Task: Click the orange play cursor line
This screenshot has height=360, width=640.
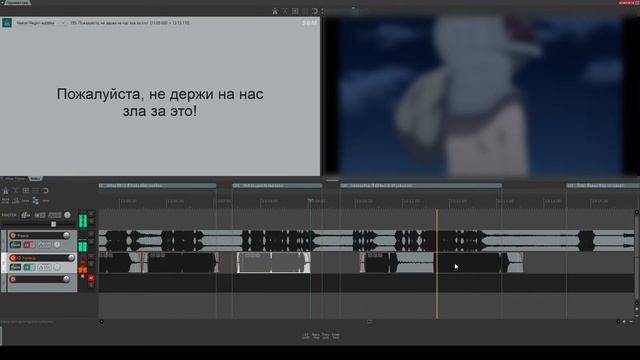Action: pyautogui.click(x=437, y=264)
